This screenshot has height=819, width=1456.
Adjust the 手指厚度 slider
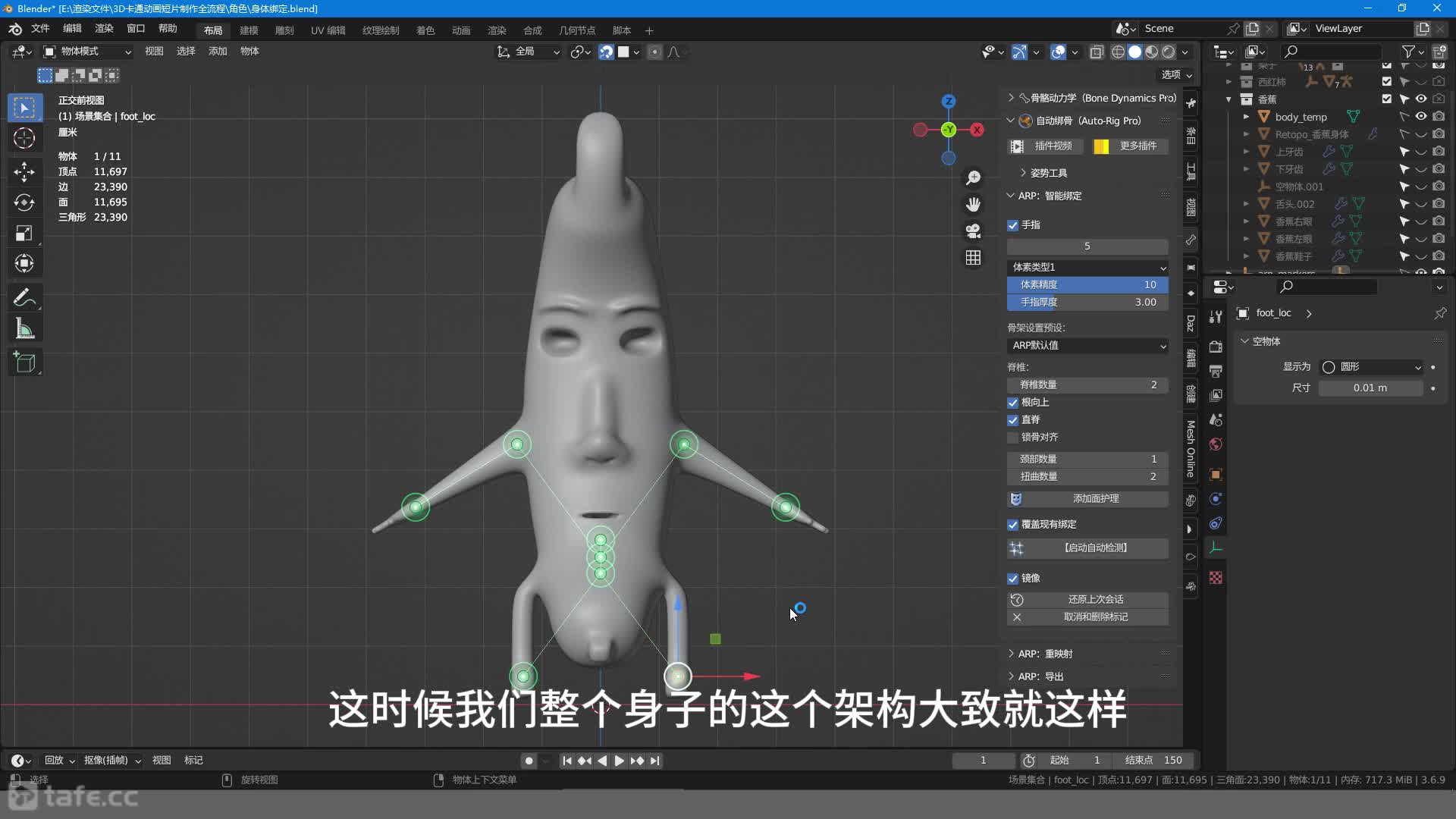click(x=1087, y=303)
